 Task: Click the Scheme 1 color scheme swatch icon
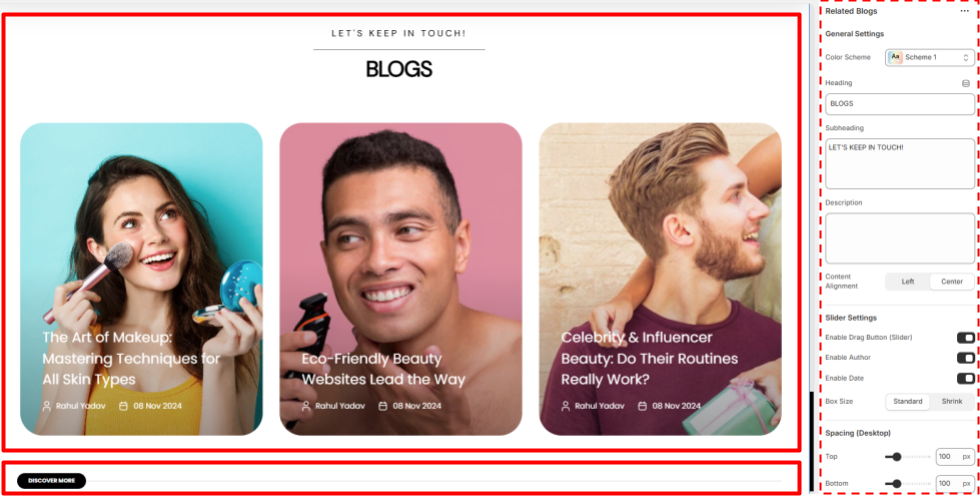click(896, 57)
